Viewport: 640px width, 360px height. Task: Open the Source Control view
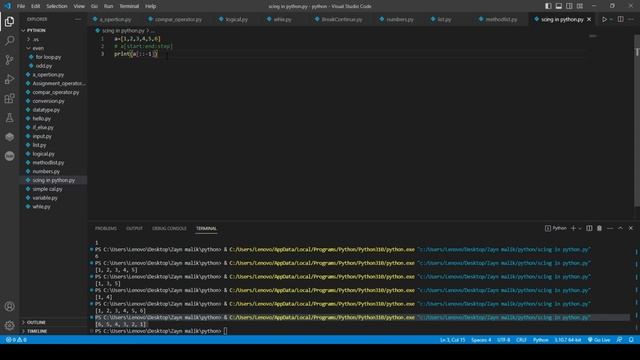[x=9, y=60]
